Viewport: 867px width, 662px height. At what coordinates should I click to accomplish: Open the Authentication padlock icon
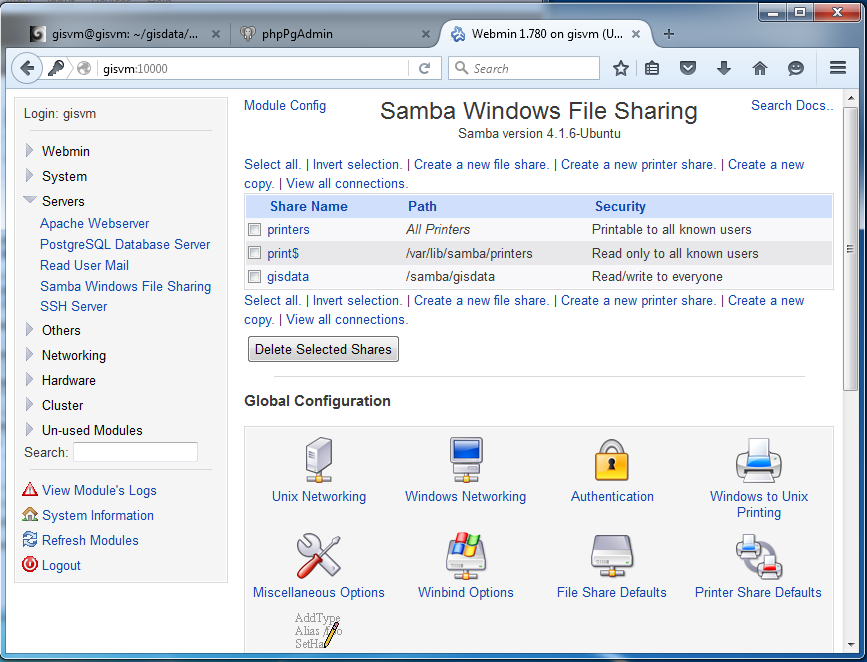tap(611, 460)
